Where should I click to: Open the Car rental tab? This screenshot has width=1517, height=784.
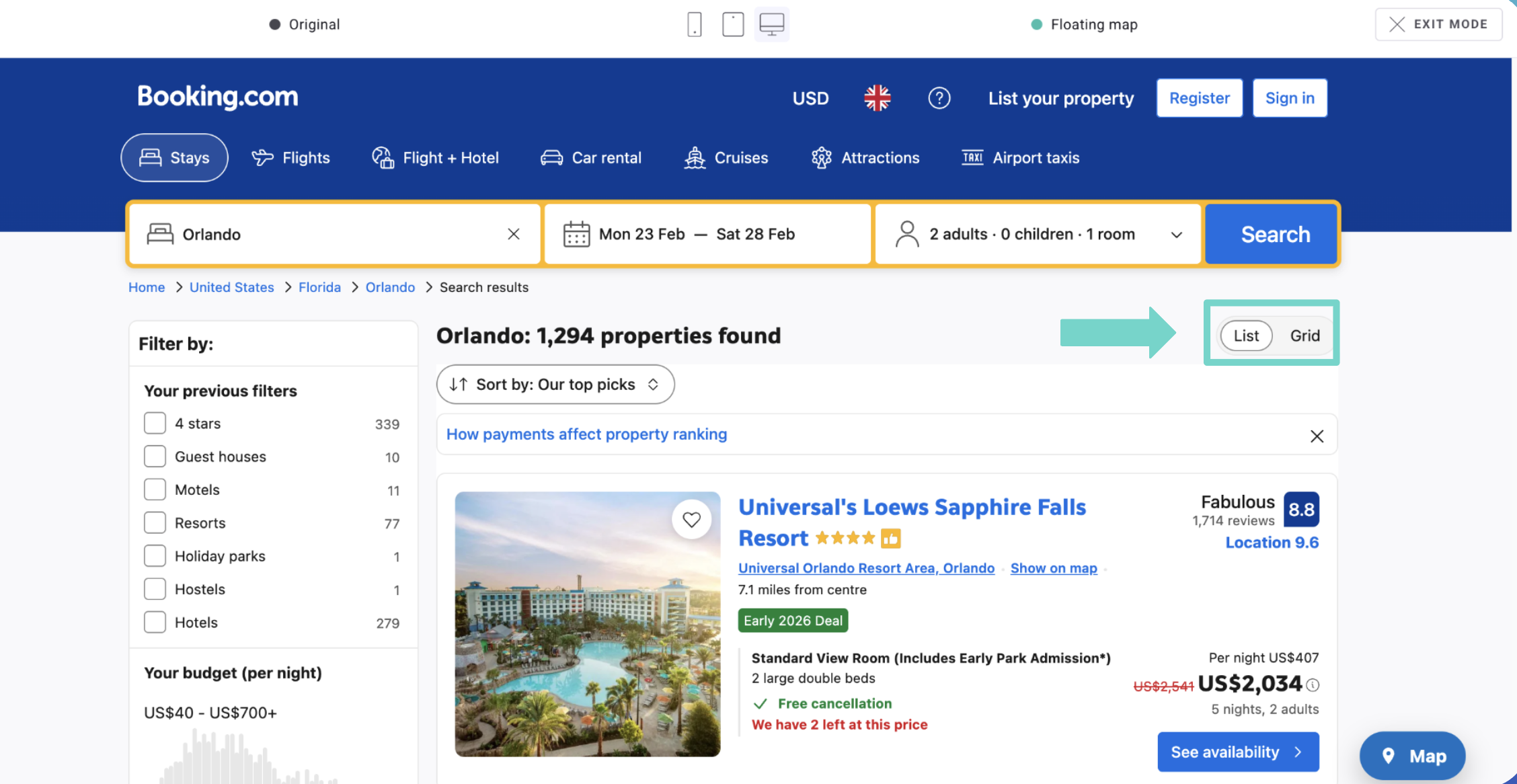[x=591, y=158]
